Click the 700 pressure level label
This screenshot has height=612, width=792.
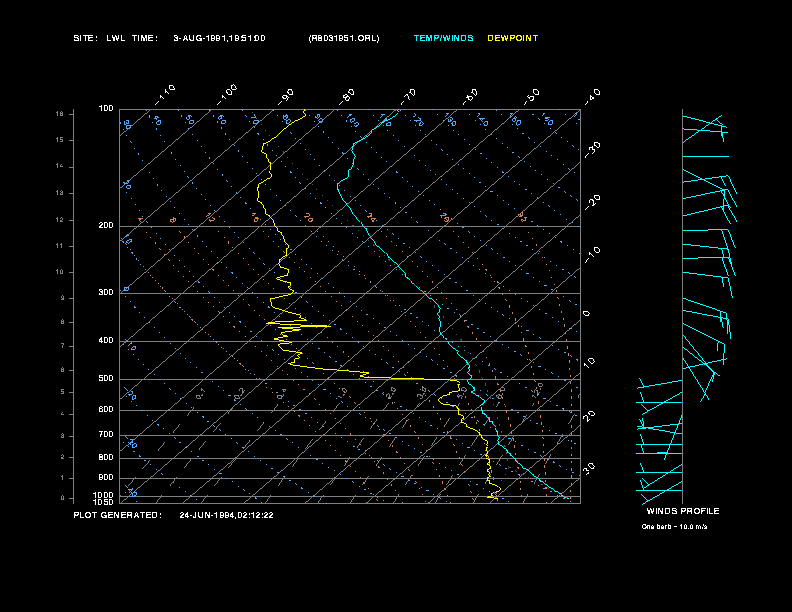coord(106,435)
